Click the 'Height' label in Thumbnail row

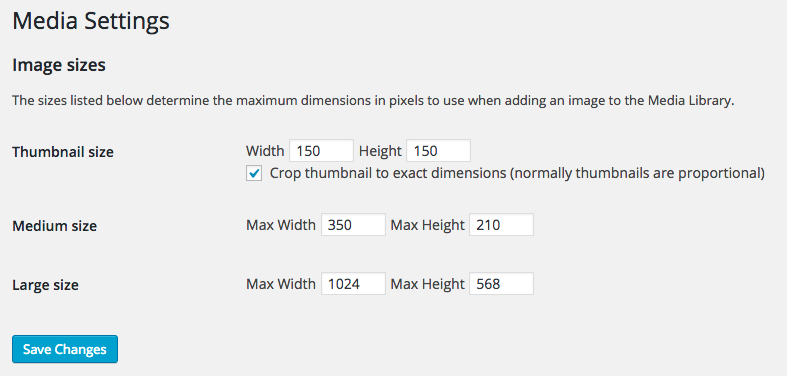pos(380,151)
